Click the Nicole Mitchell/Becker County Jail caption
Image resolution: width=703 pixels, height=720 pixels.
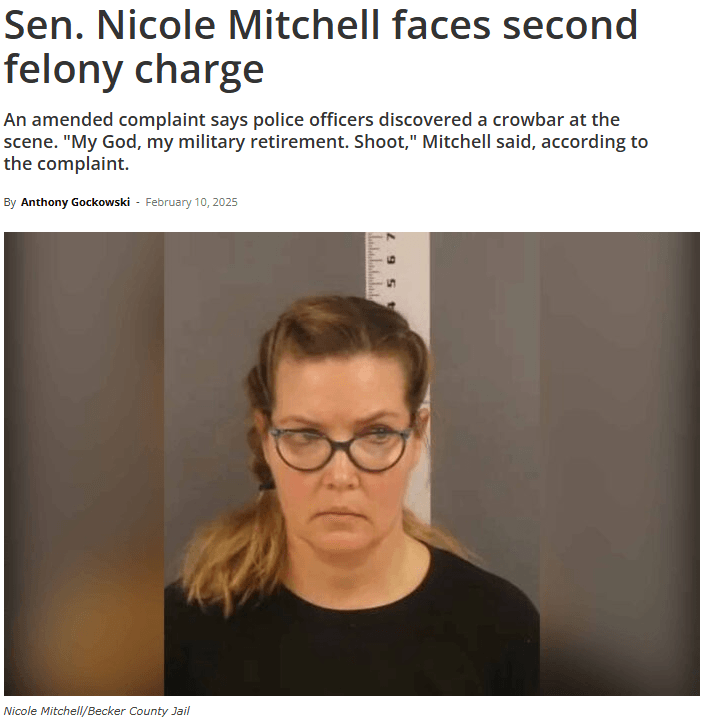96,711
